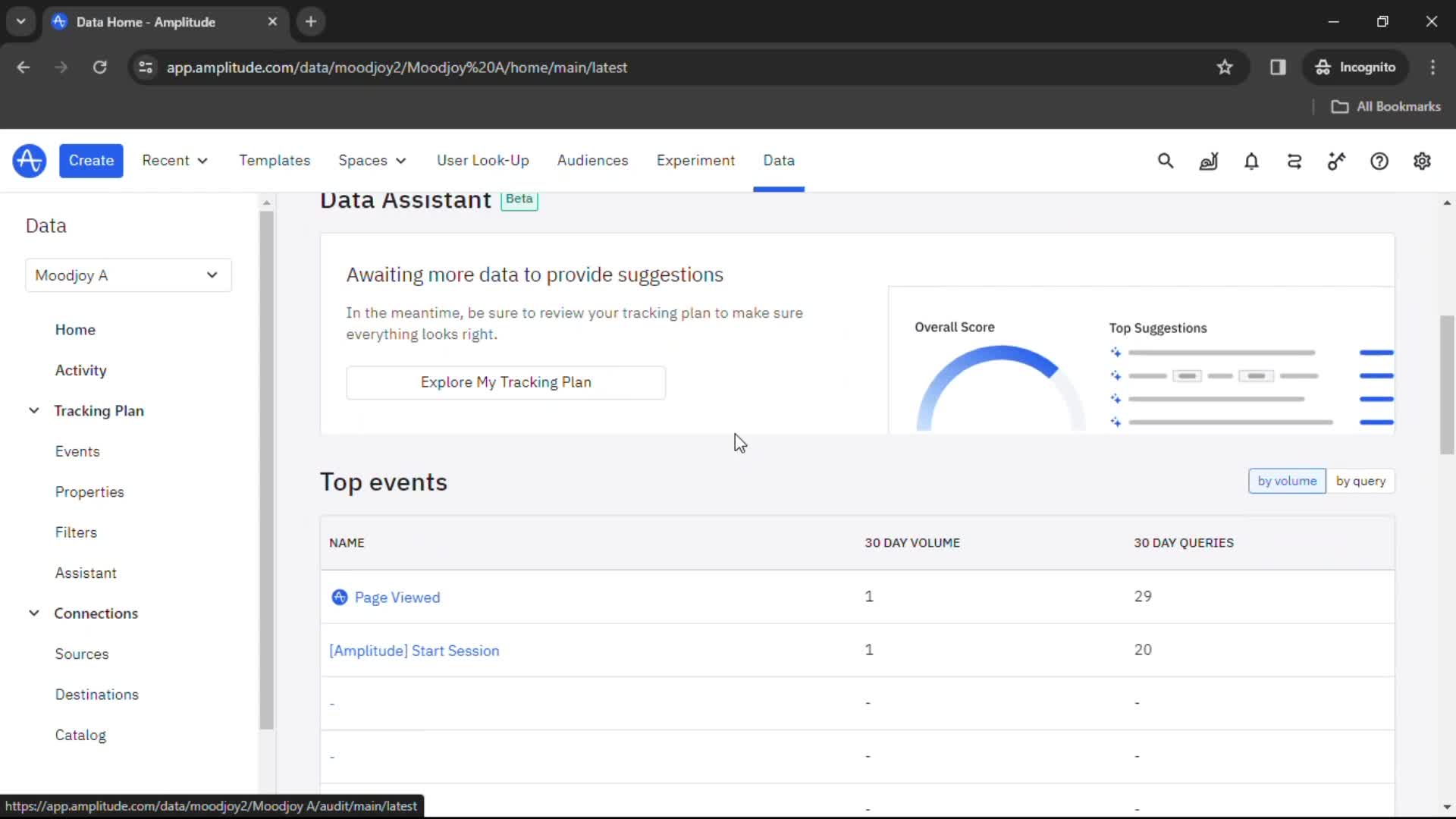Open Events under Tracking Plan
This screenshot has height=819, width=1456.
click(77, 451)
